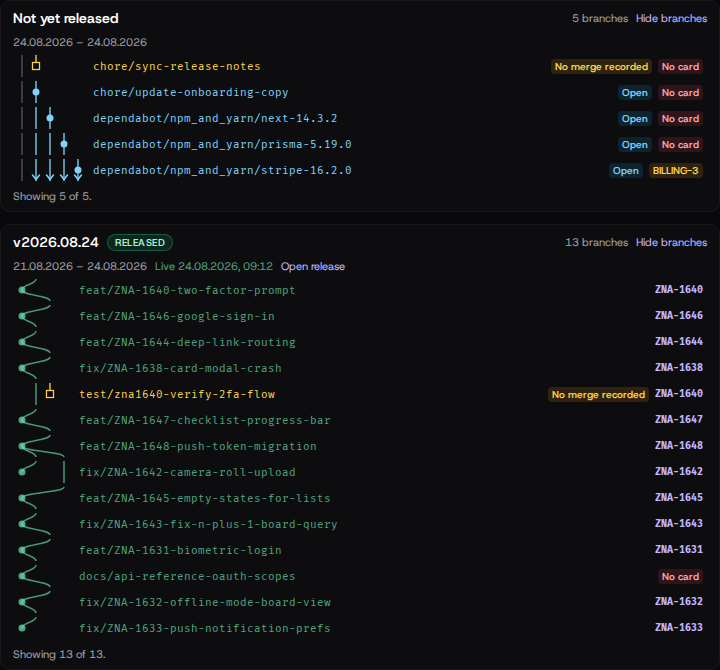Viewport: 720px width, 670px height.
Task: Open branch dependabot/npm_and_yarn/stripe-16.2.0
Action: [222, 170]
